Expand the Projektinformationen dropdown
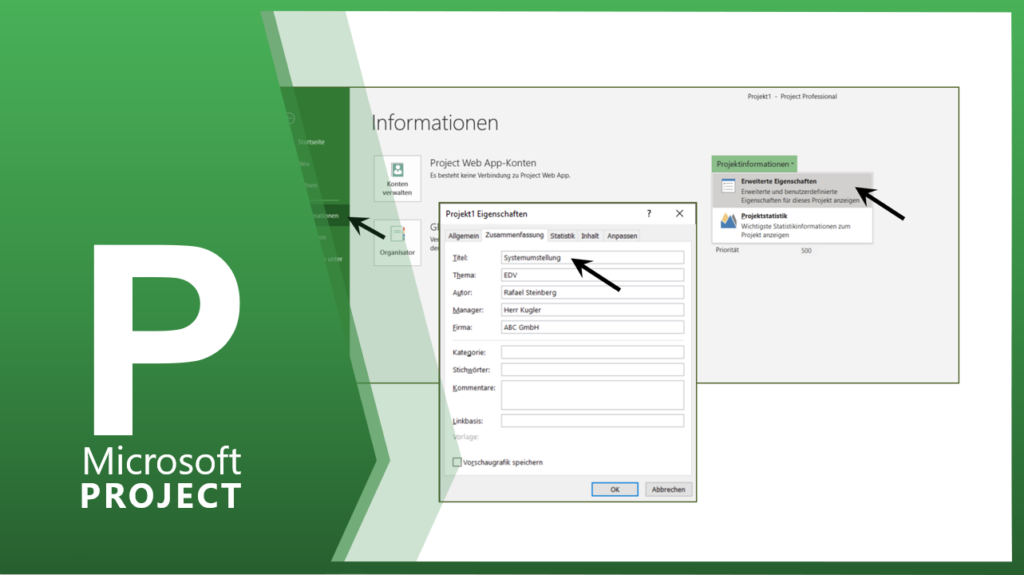Image resolution: width=1024 pixels, height=575 pixels. point(754,164)
